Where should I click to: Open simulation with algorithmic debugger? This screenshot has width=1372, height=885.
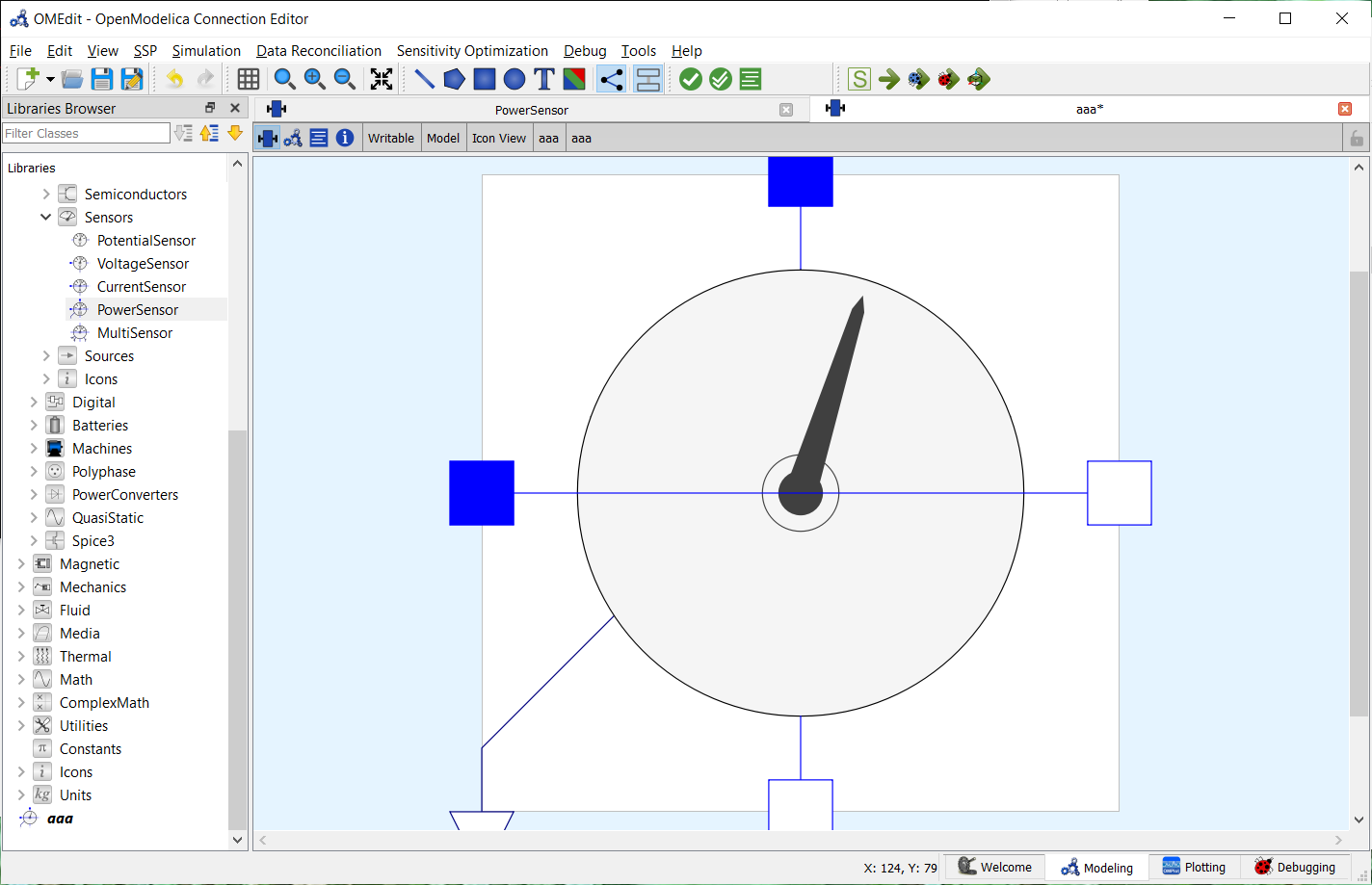pos(948,79)
